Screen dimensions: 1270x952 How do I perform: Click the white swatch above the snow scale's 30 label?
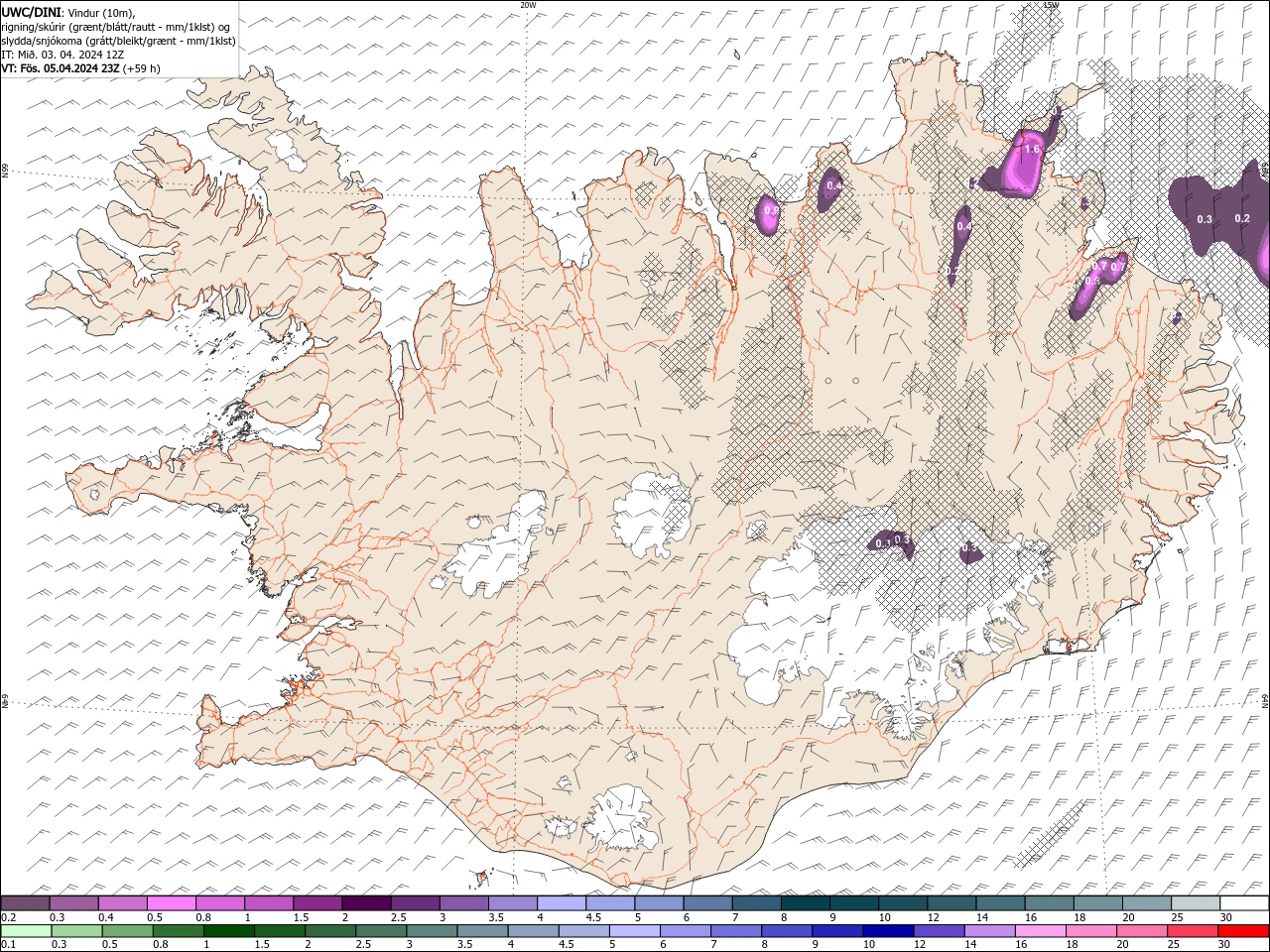(1244, 903)
